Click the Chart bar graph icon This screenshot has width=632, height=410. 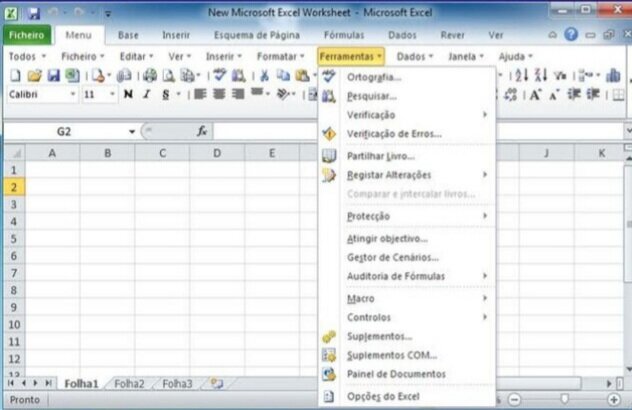[x=613, y=75]
